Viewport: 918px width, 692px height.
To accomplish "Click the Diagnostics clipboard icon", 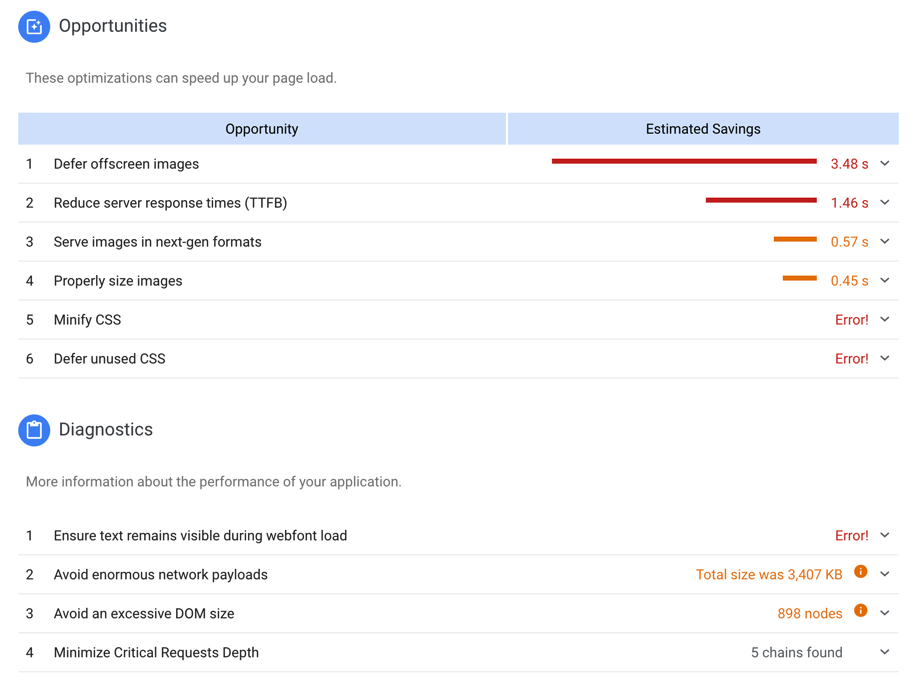I will click(33, 430).
